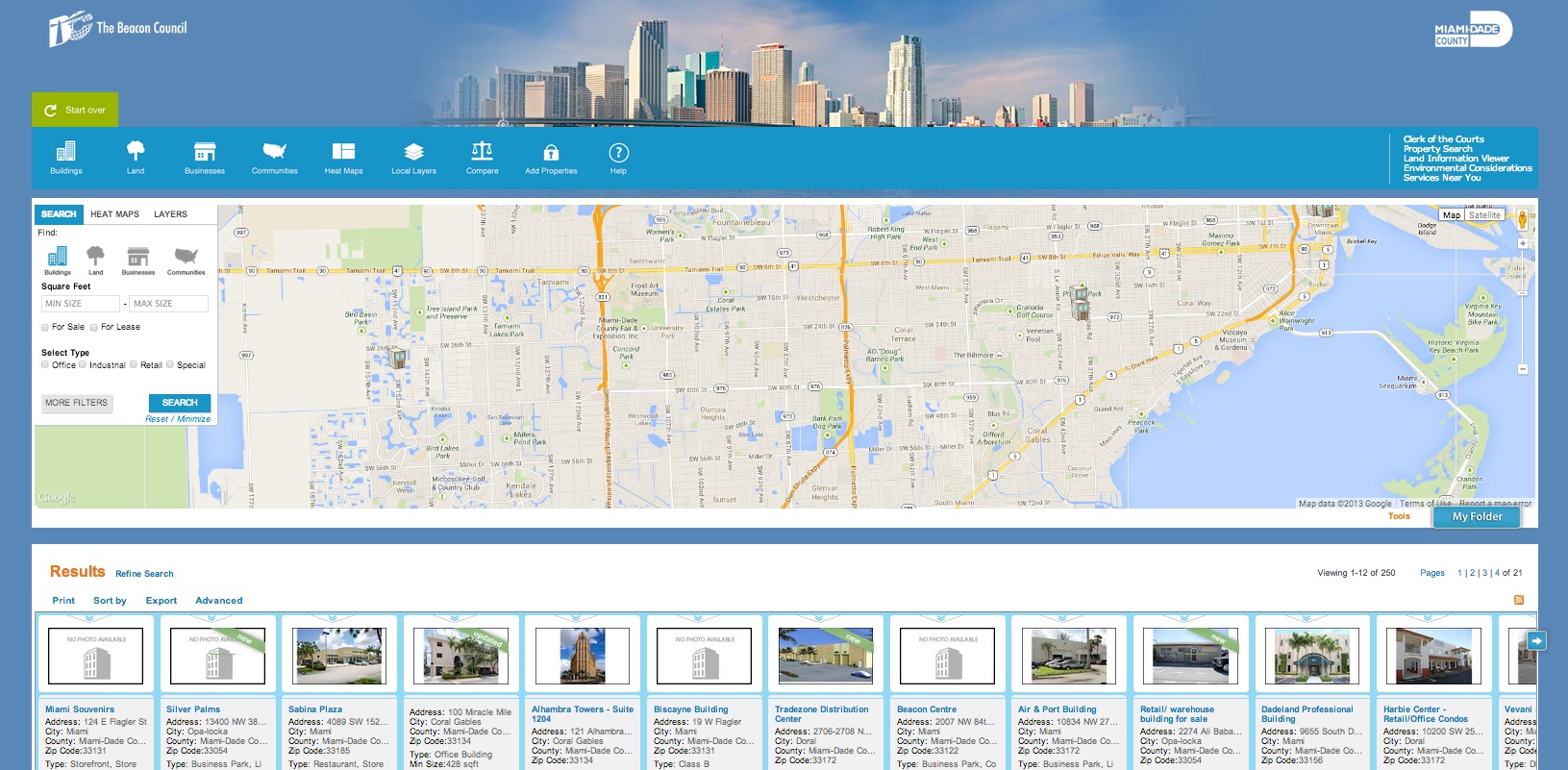Open Local Layers in the blue toolbar
1568x770 pixels.
coord(413,158)
